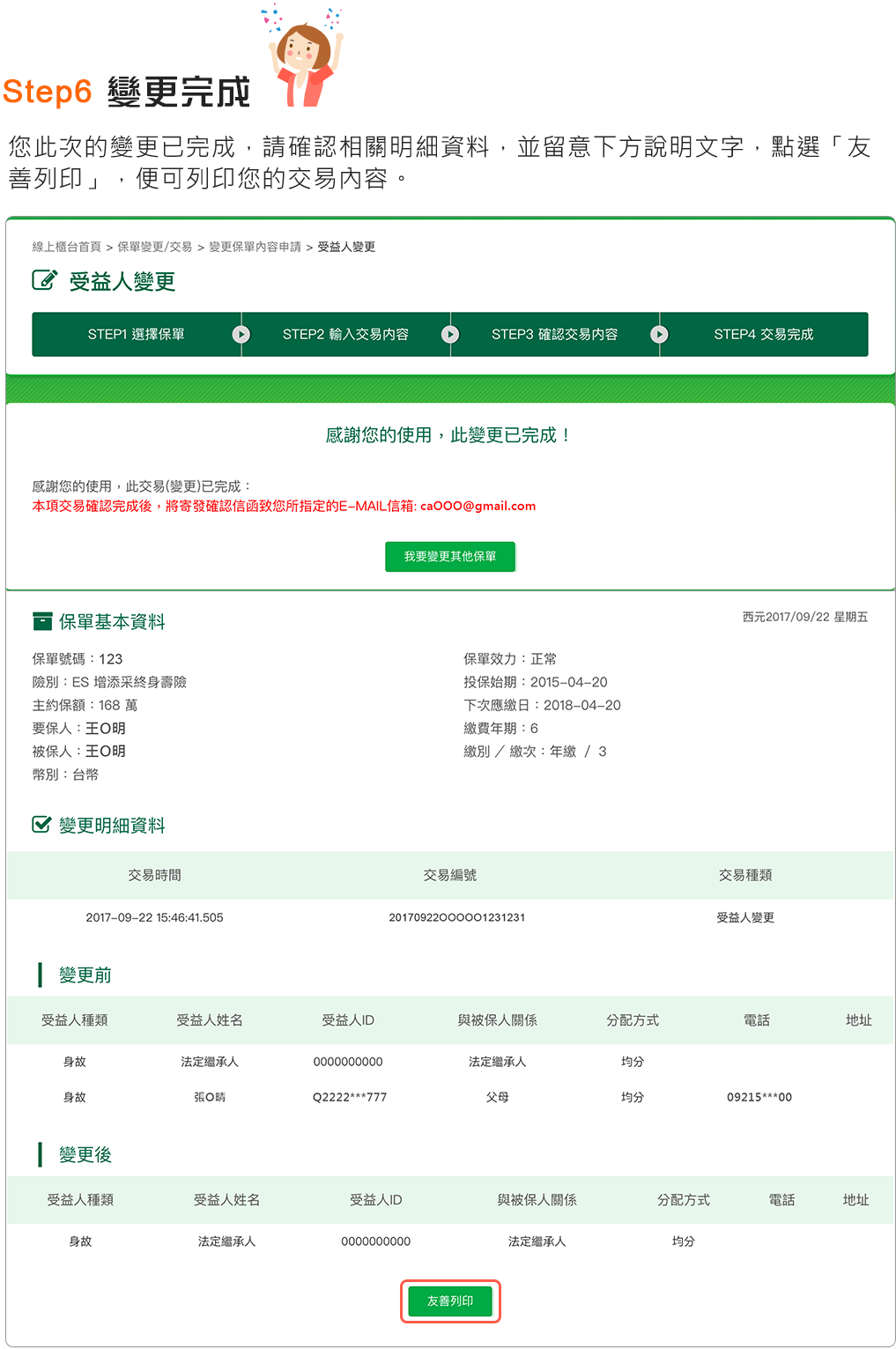
Task: Click the arrow icon after STEP2
Action: (450, 335)
